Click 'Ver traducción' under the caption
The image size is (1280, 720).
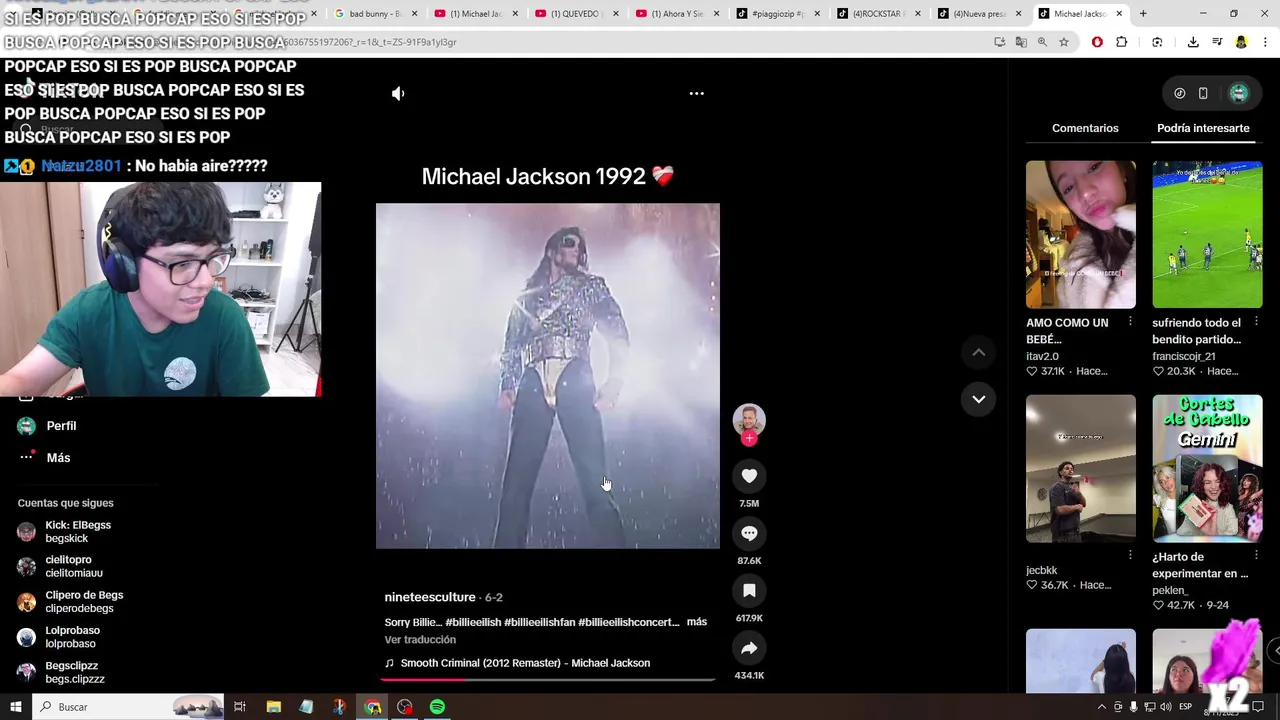[420, 640]
